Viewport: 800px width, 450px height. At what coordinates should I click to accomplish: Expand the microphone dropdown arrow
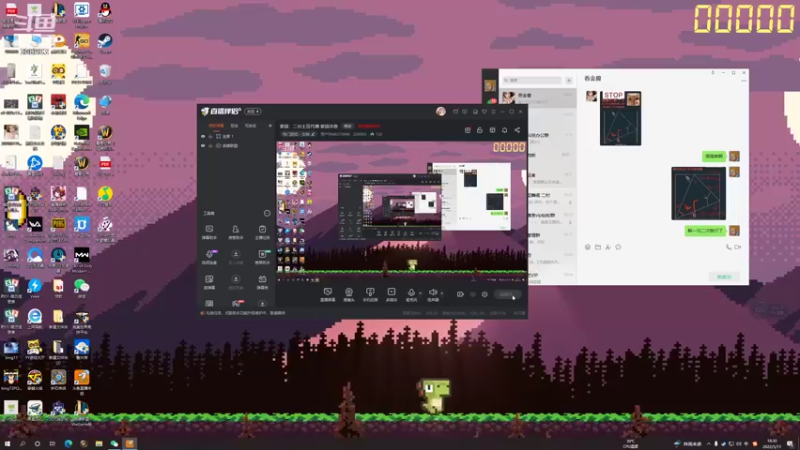[420, 293]
